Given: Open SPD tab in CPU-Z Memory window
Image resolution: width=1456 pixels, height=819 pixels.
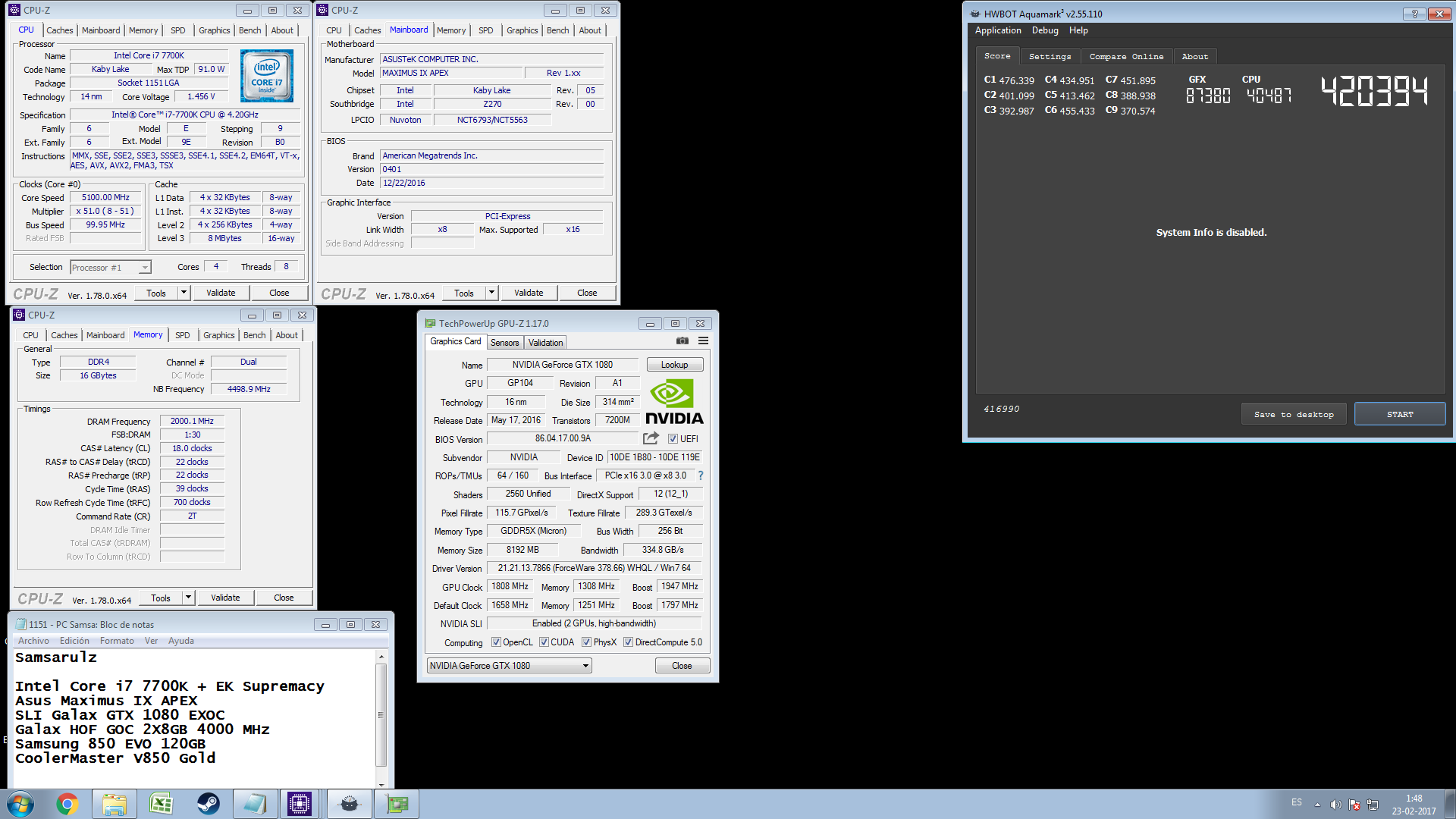Looking at the screenshot, I should (x=183, y=335).
